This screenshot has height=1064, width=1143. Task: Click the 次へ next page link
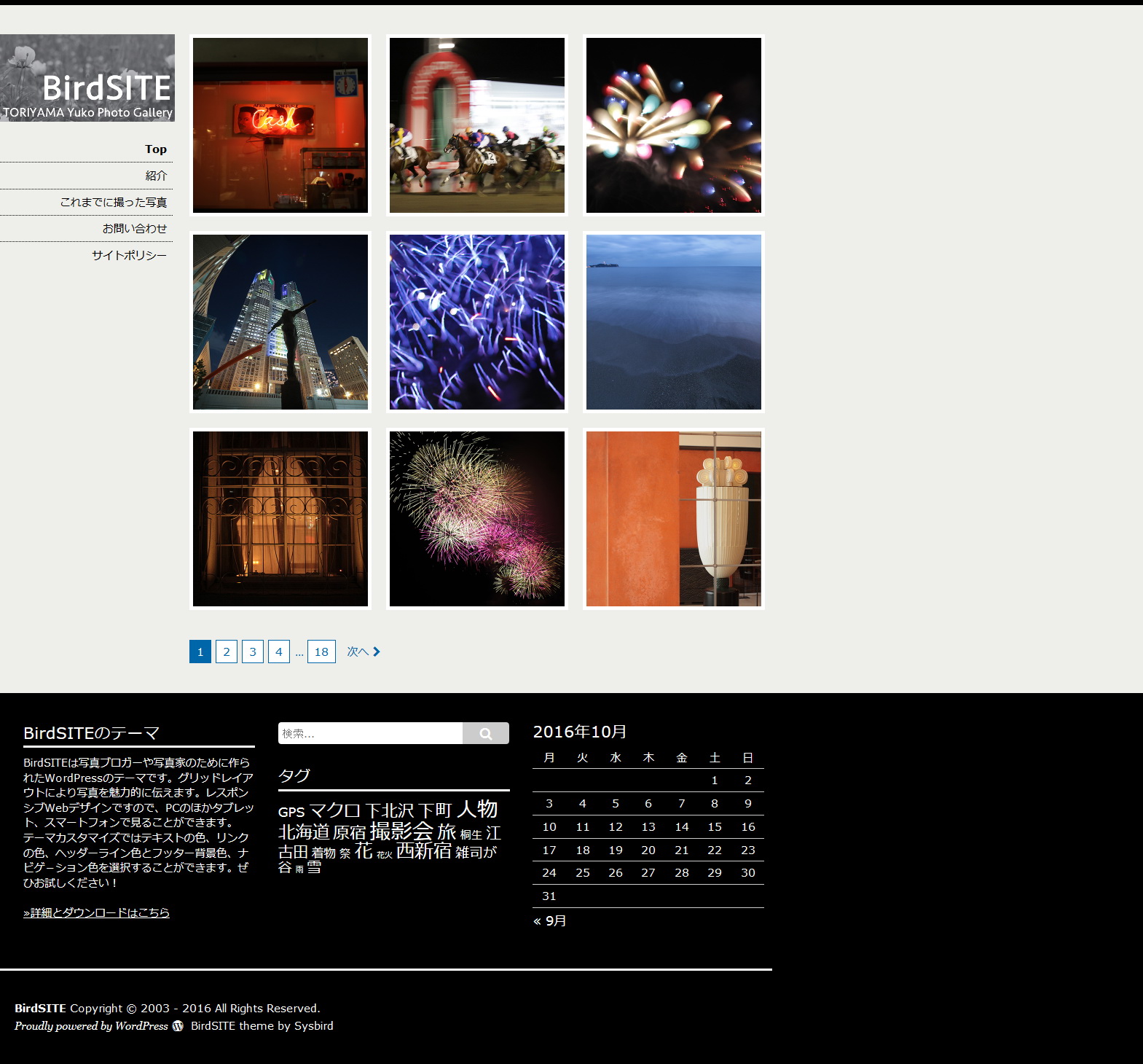pos(364,652)
